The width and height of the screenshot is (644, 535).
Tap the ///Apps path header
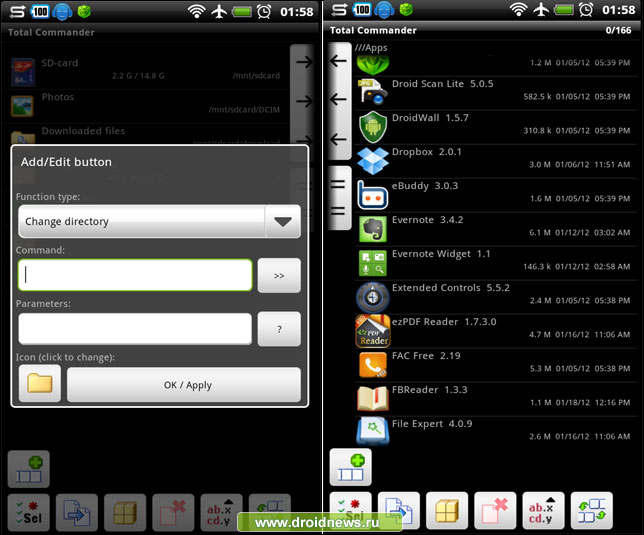pyautogui.click(x=371, y=48)
